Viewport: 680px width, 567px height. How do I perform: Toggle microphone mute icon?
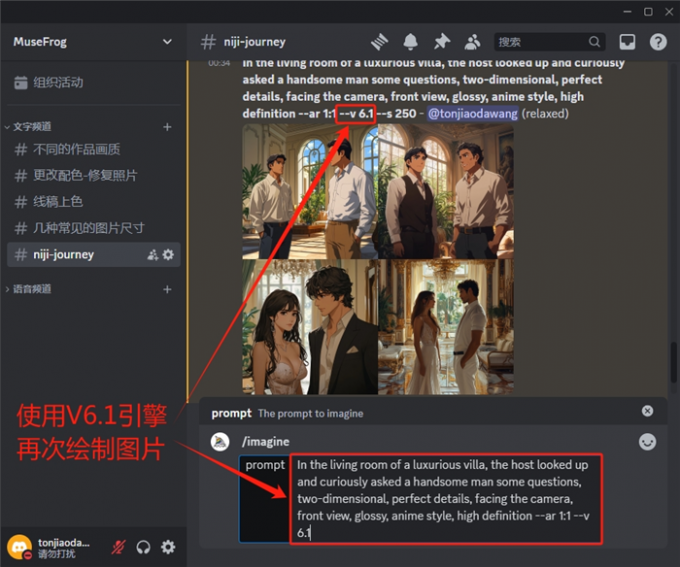click(x=118, y=547)
